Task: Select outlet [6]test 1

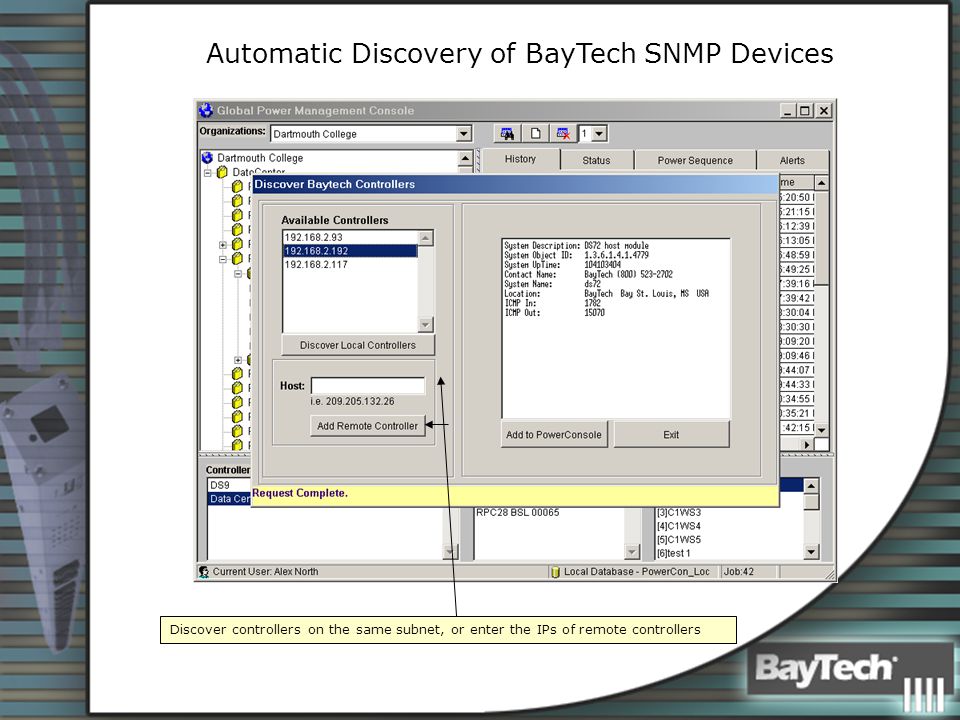Action: coord(673,553)
